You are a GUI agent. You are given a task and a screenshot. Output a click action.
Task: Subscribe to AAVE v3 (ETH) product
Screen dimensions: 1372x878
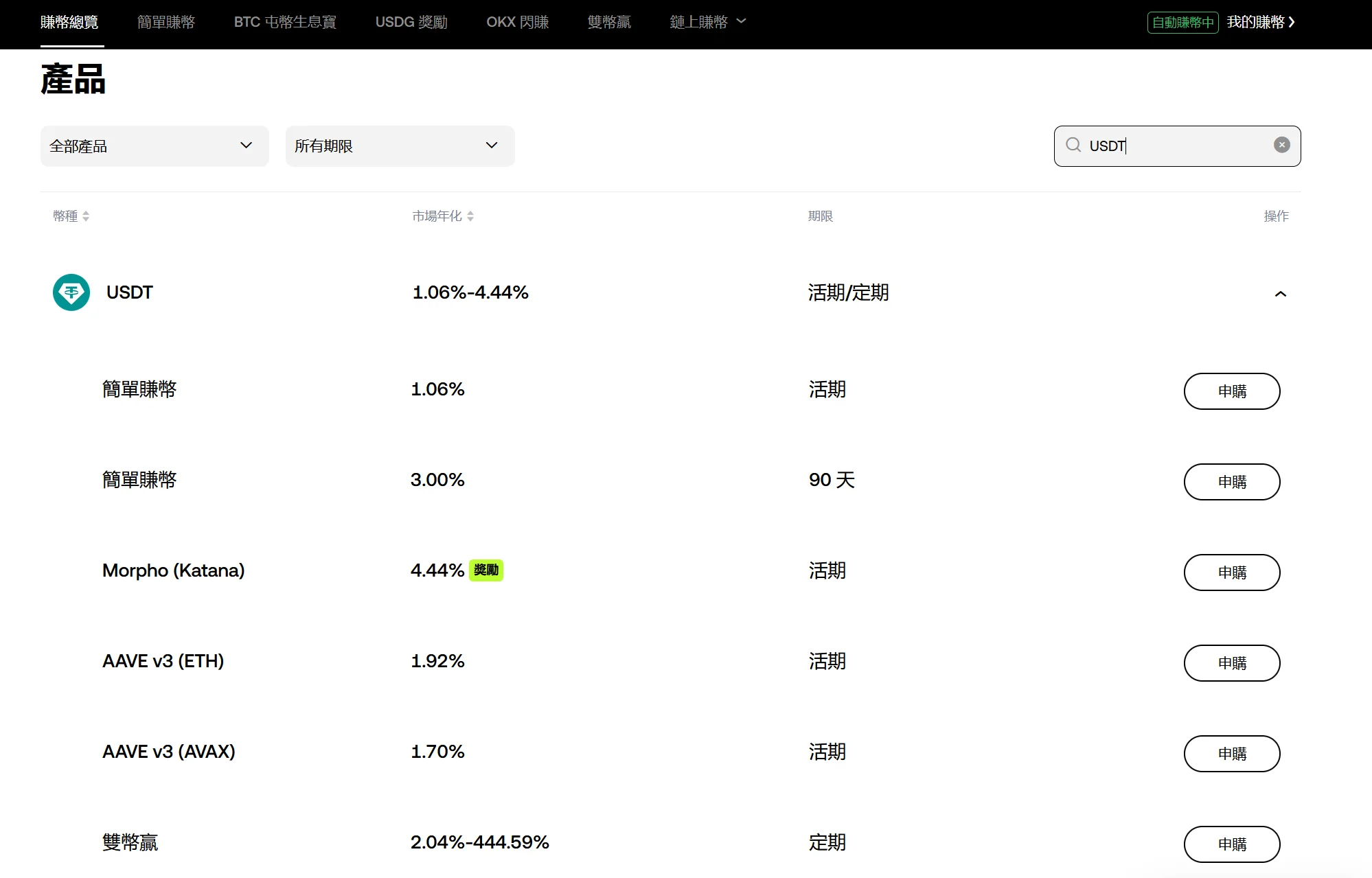(x=1232, y=663)
